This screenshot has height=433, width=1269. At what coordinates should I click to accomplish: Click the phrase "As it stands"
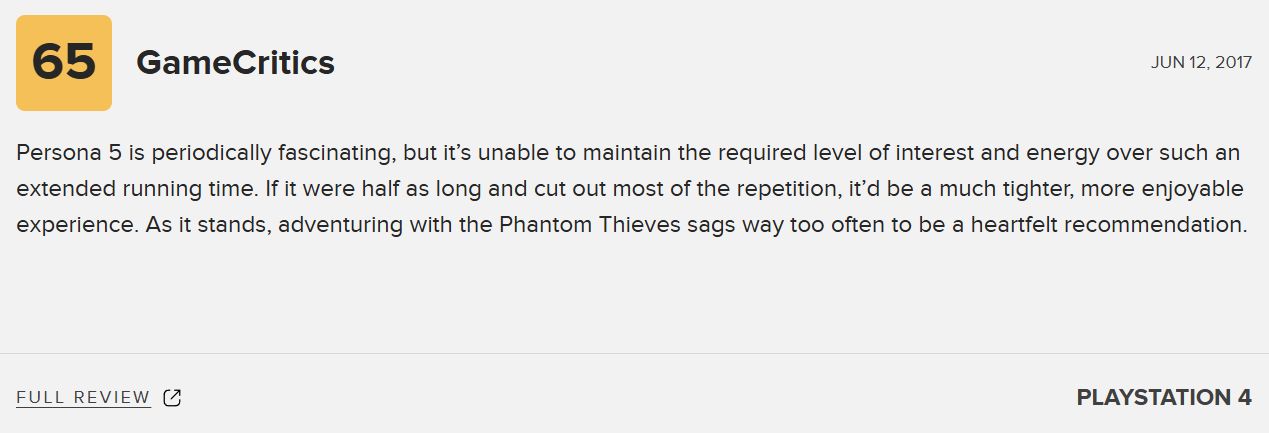207,225
